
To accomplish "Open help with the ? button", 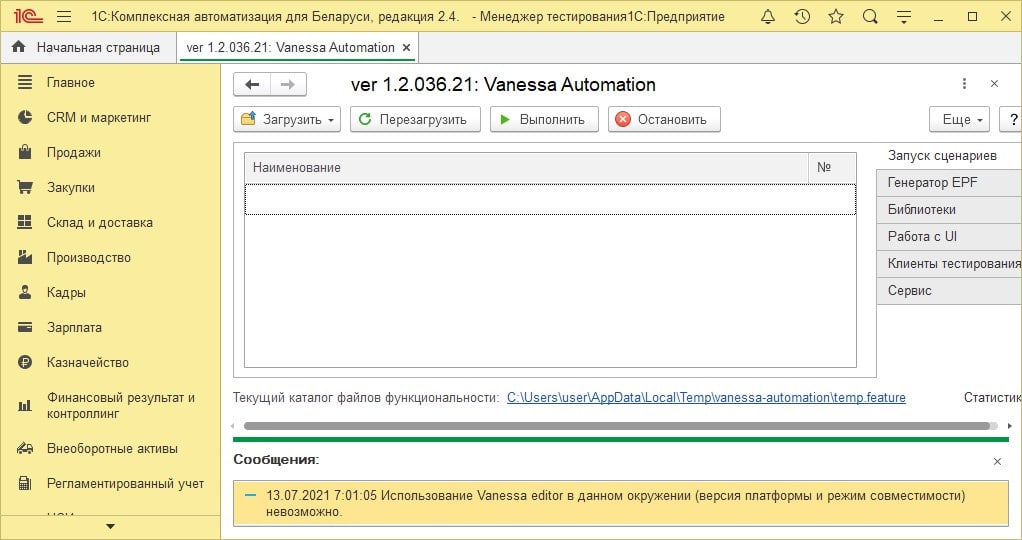I will coord(1012,119).
